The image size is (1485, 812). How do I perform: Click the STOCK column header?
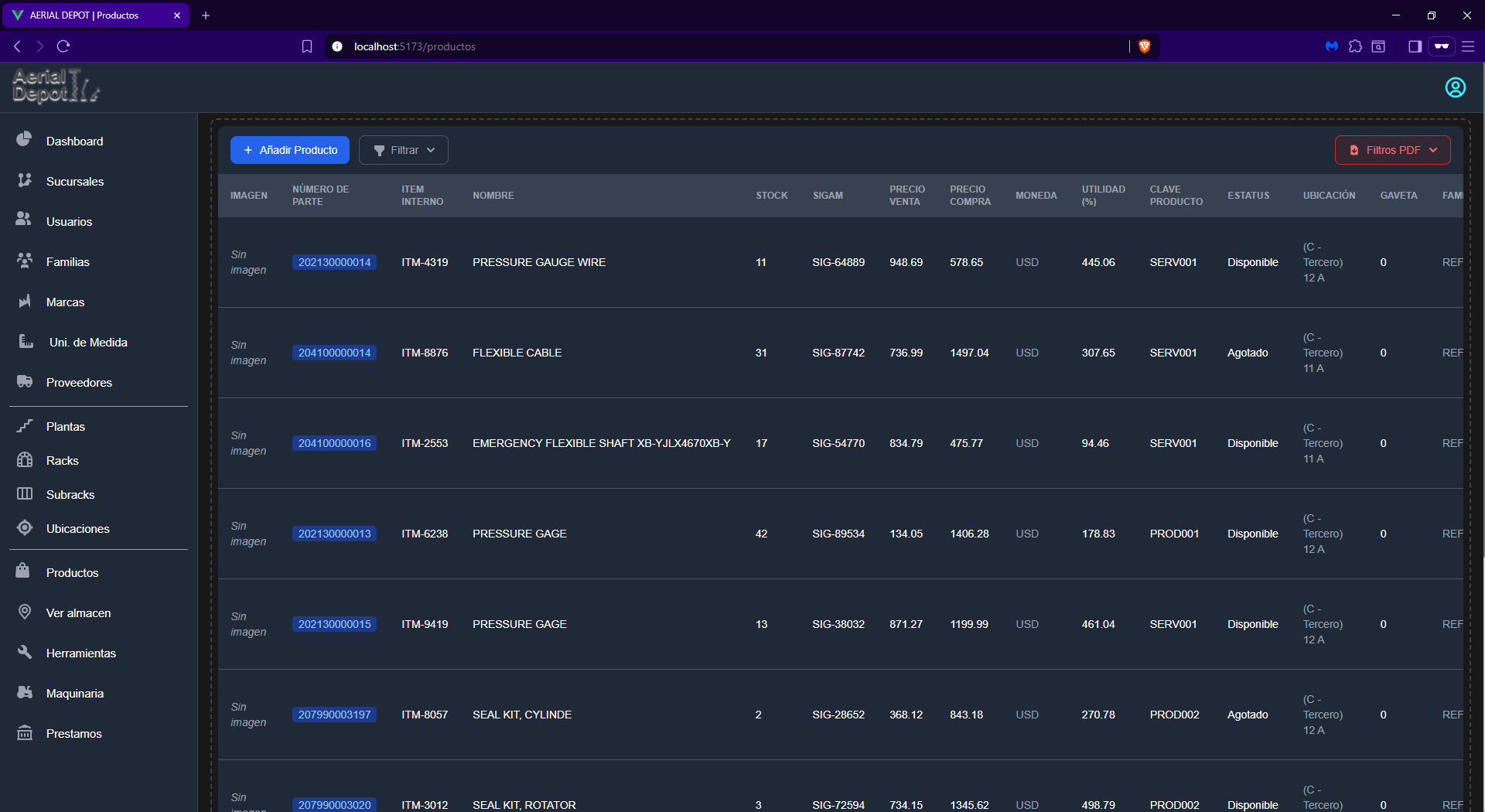(771, 196)
